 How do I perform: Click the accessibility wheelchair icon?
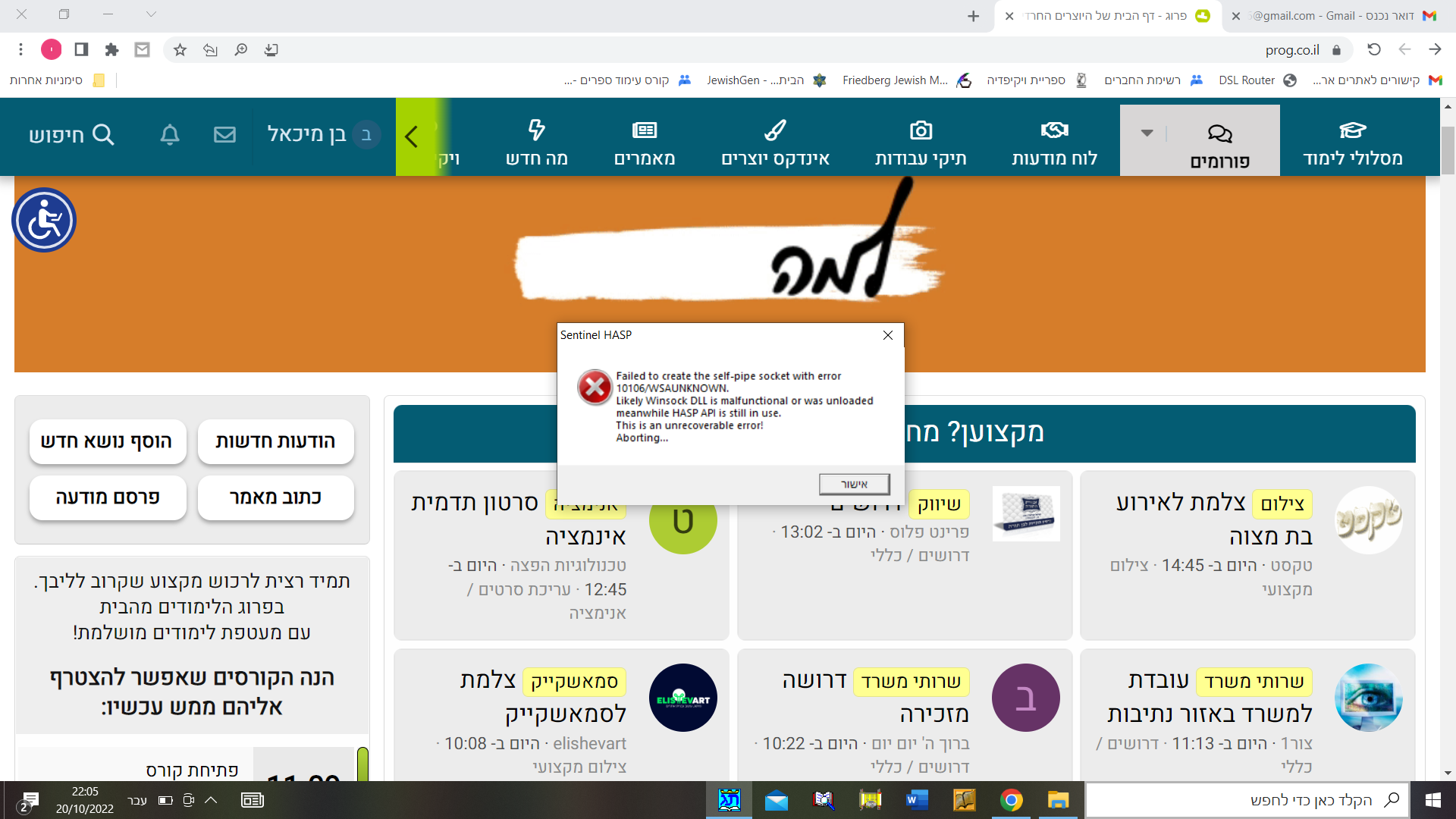pos(44,220)
